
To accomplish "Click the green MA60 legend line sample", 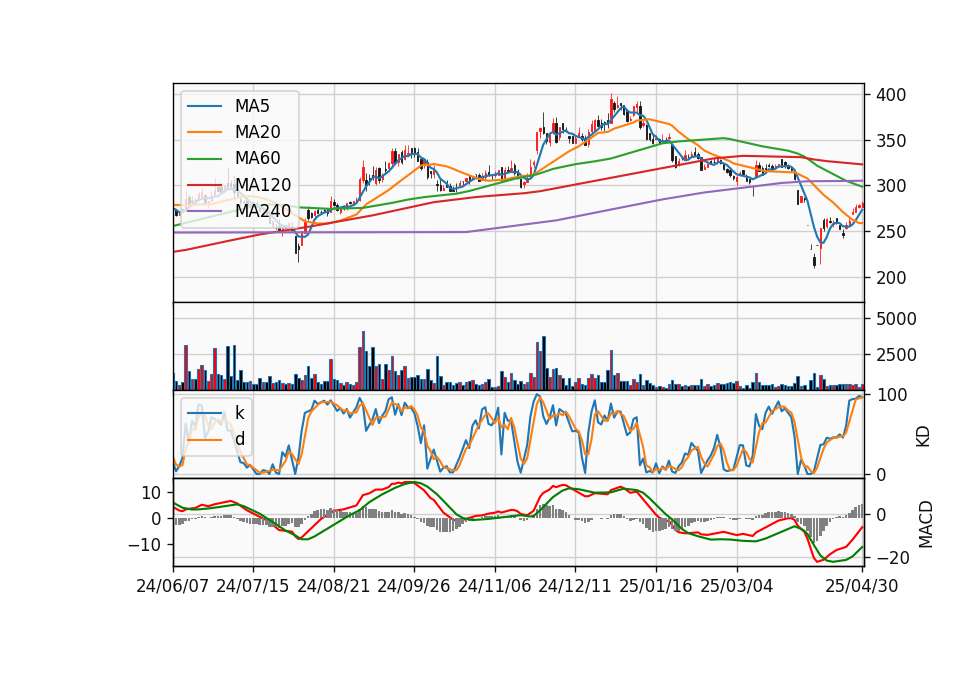I will point(204,159).
